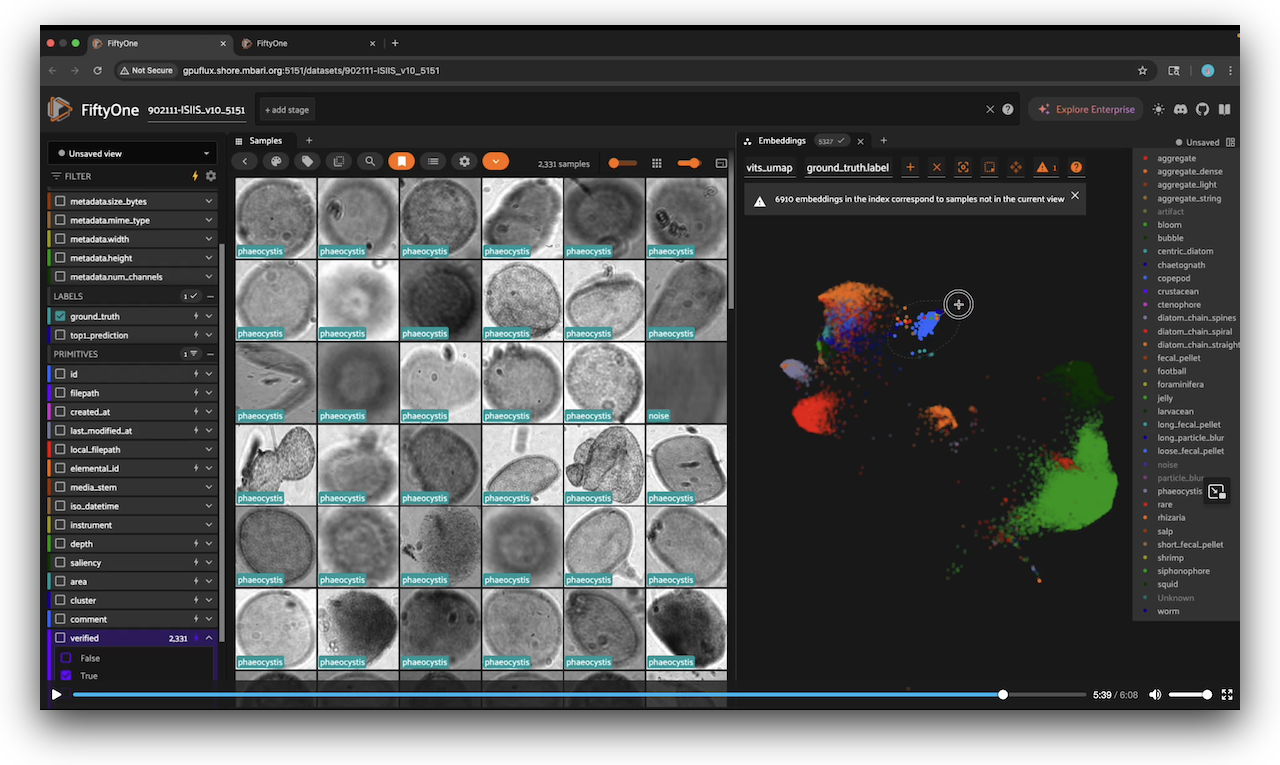This screenshot has height=765, width=1280.
Task: Add new panel next to Embeddings tab
Action: tap(883, 141)
